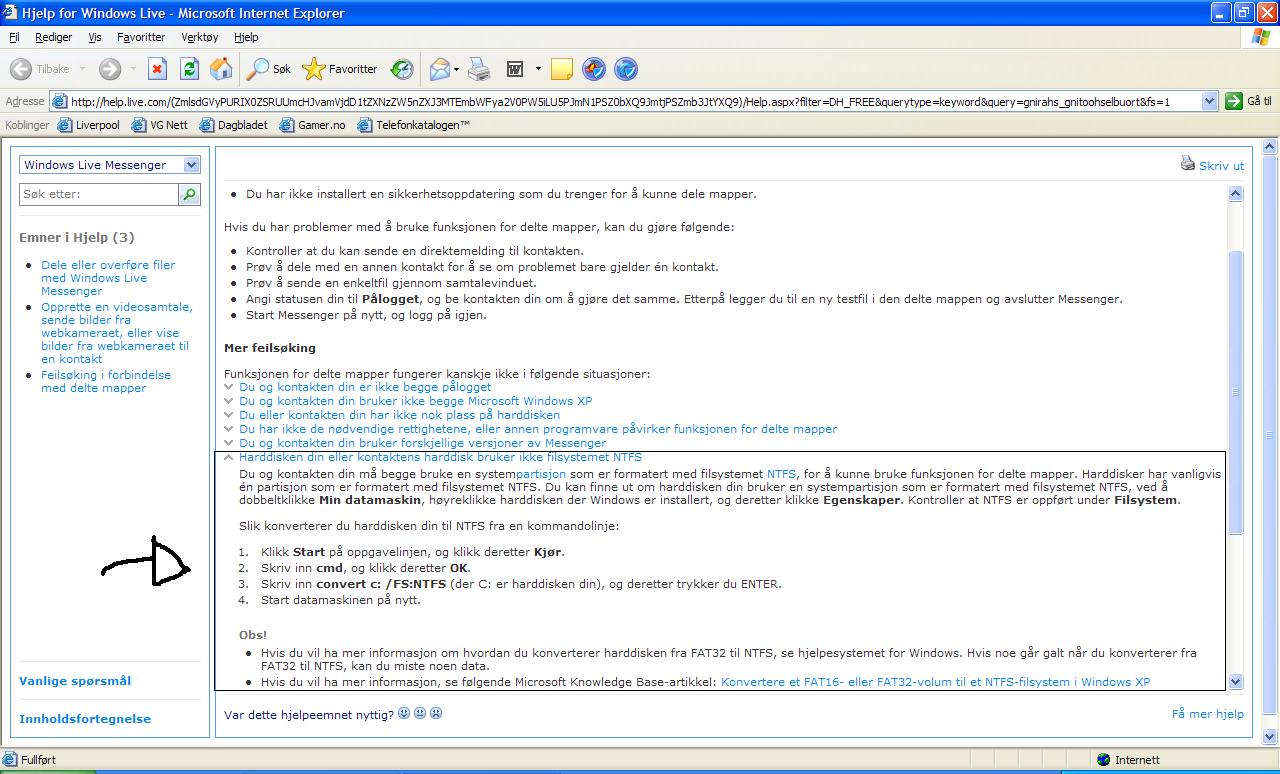Click the Gå til green arrow button
Viewport: 1280px width, 774px height.
pos(1248,101)
